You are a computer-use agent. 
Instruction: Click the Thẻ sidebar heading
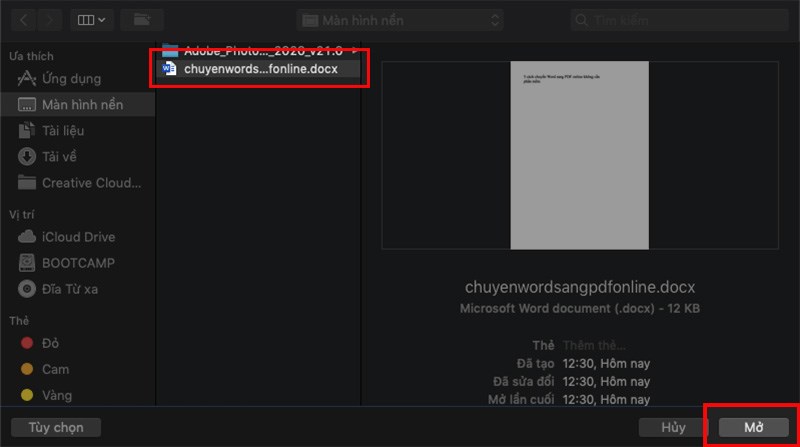[19, 320]
